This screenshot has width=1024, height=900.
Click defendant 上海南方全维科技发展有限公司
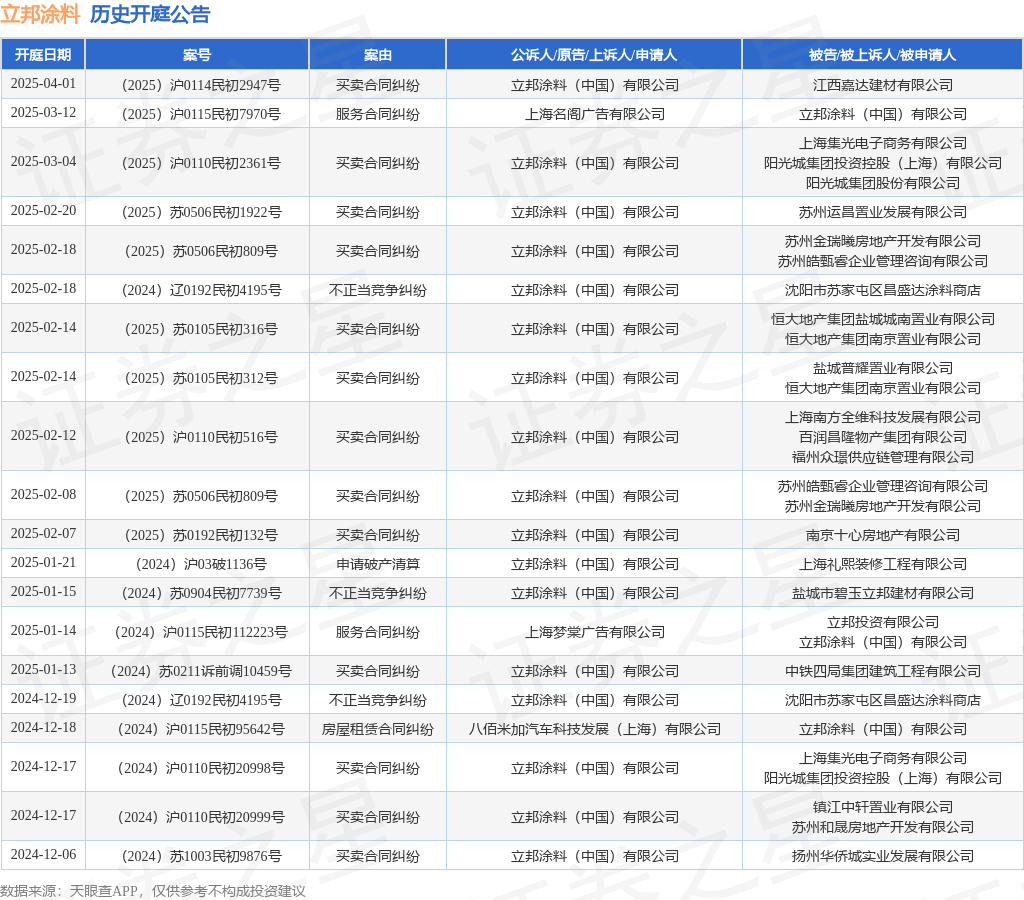click(x=882, y=417)
